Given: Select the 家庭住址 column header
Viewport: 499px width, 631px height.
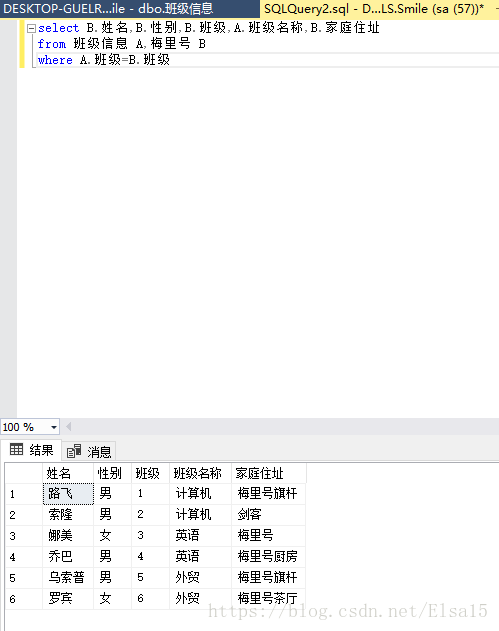Looking at the screenshot, I should point(268,473).
